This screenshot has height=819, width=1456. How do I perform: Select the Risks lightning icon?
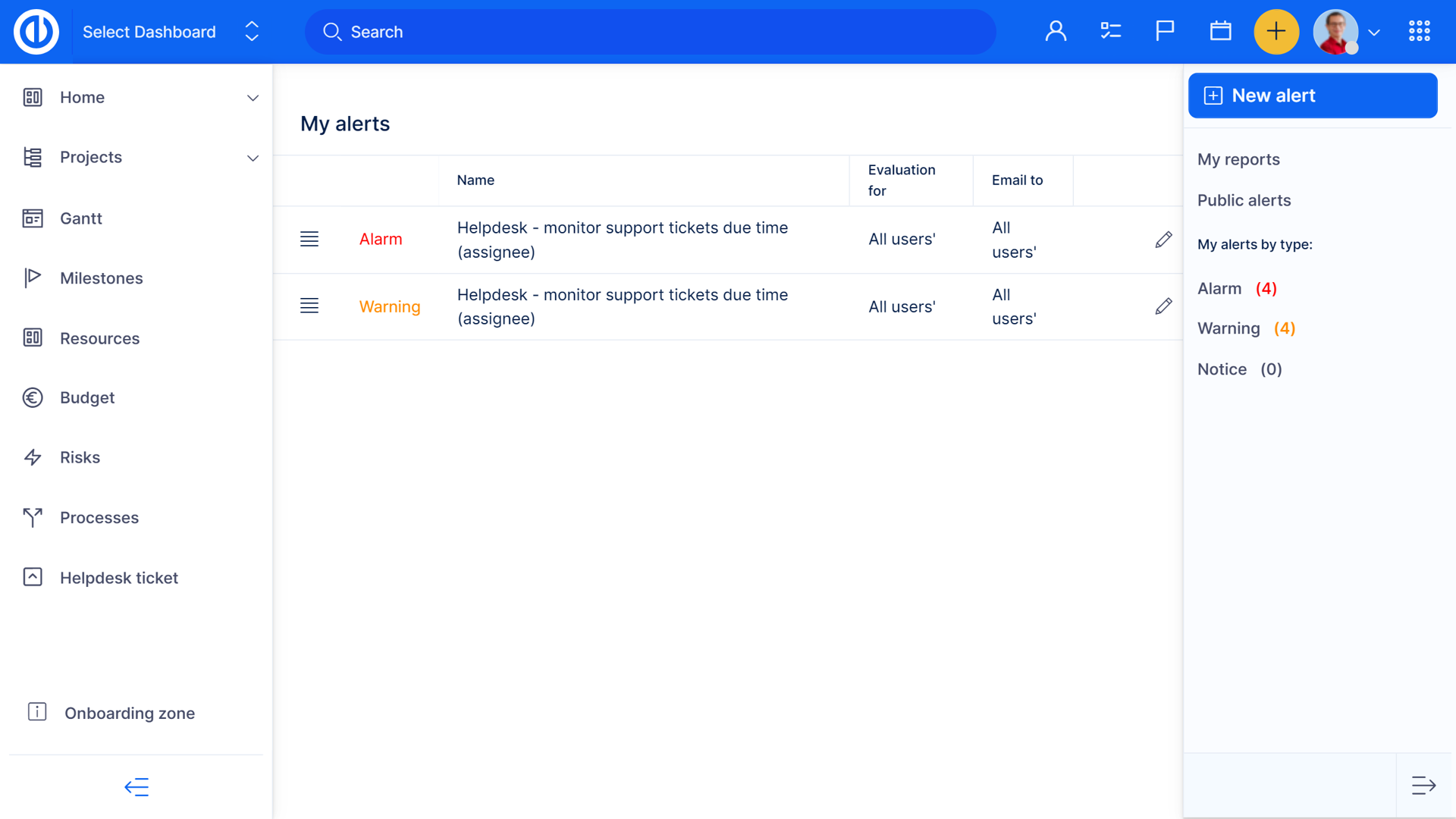pos(33,457)
